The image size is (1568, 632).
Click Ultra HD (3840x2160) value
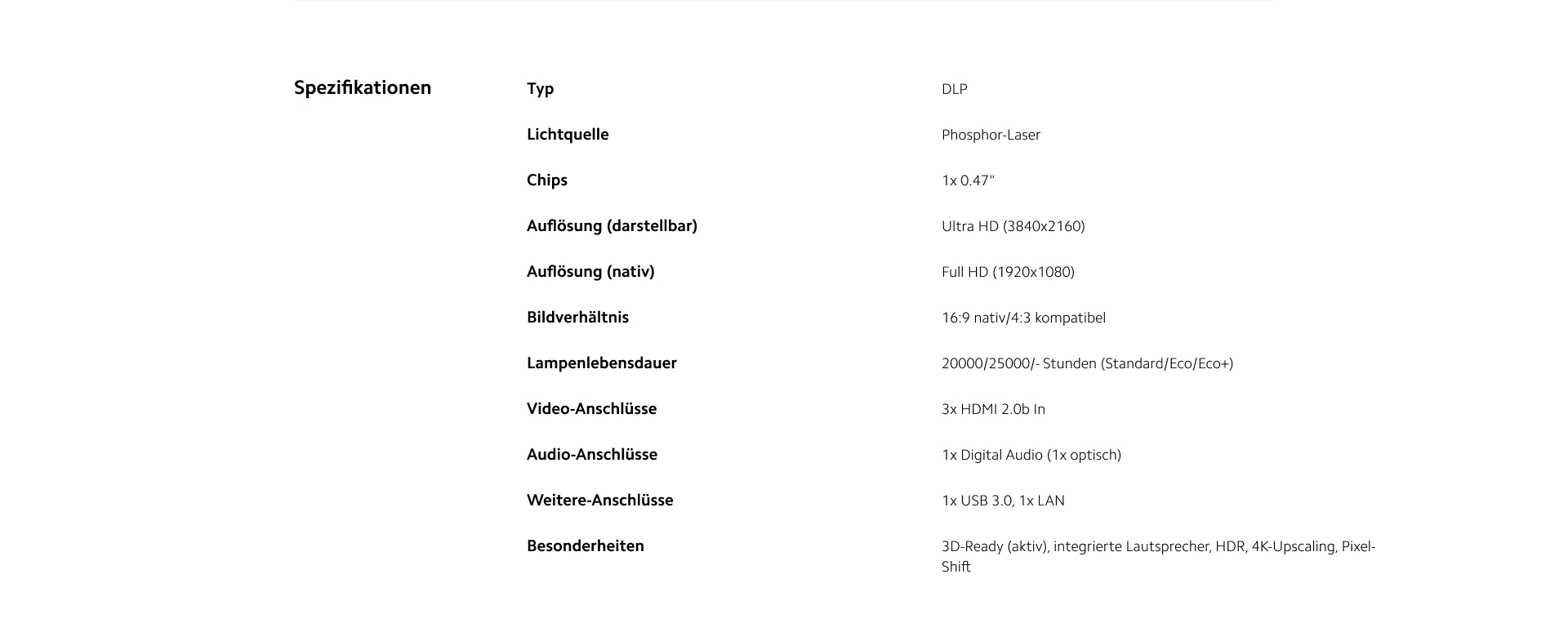pos(1013,226)
